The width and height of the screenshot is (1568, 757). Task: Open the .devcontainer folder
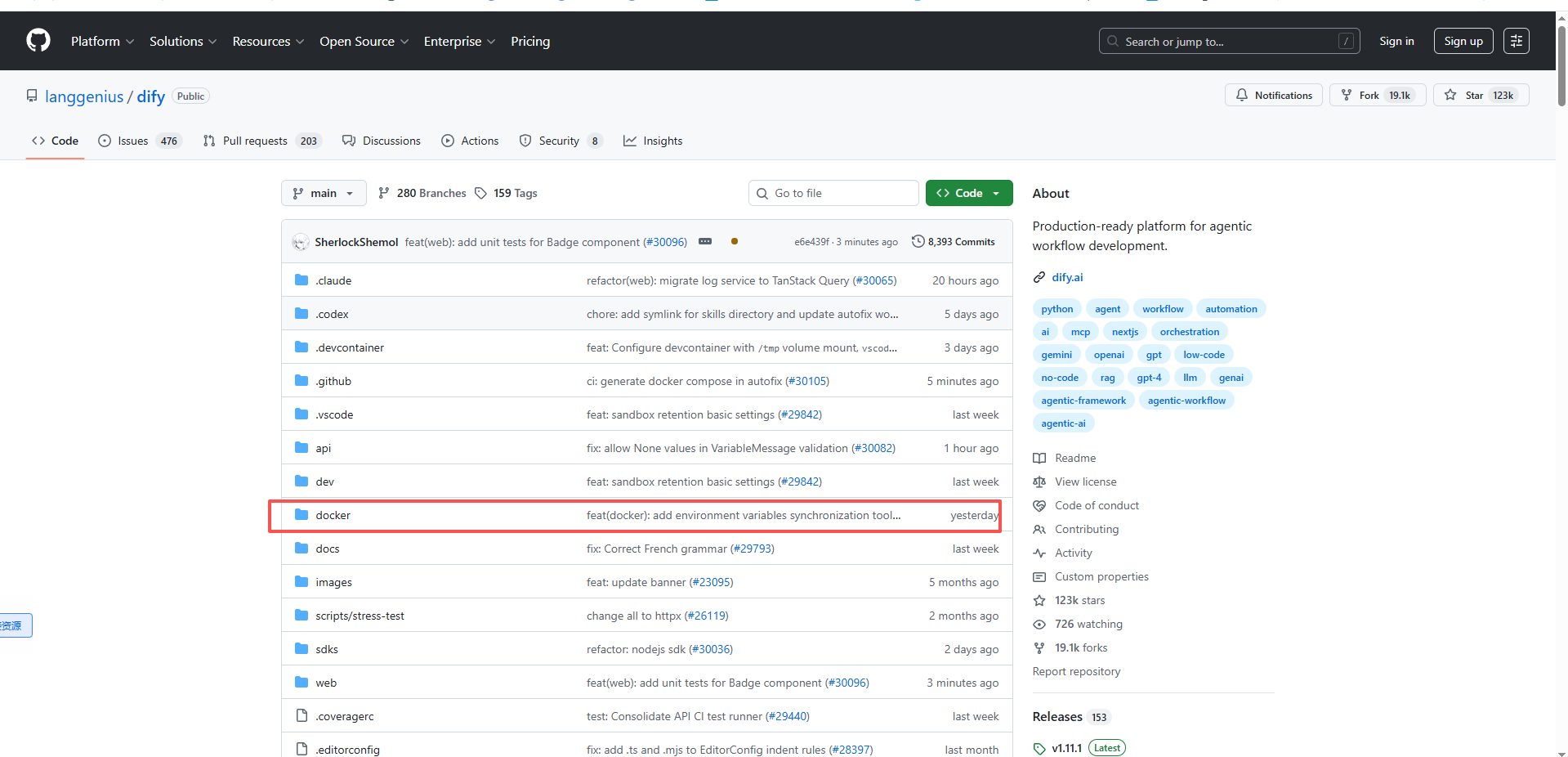[350, 347]
